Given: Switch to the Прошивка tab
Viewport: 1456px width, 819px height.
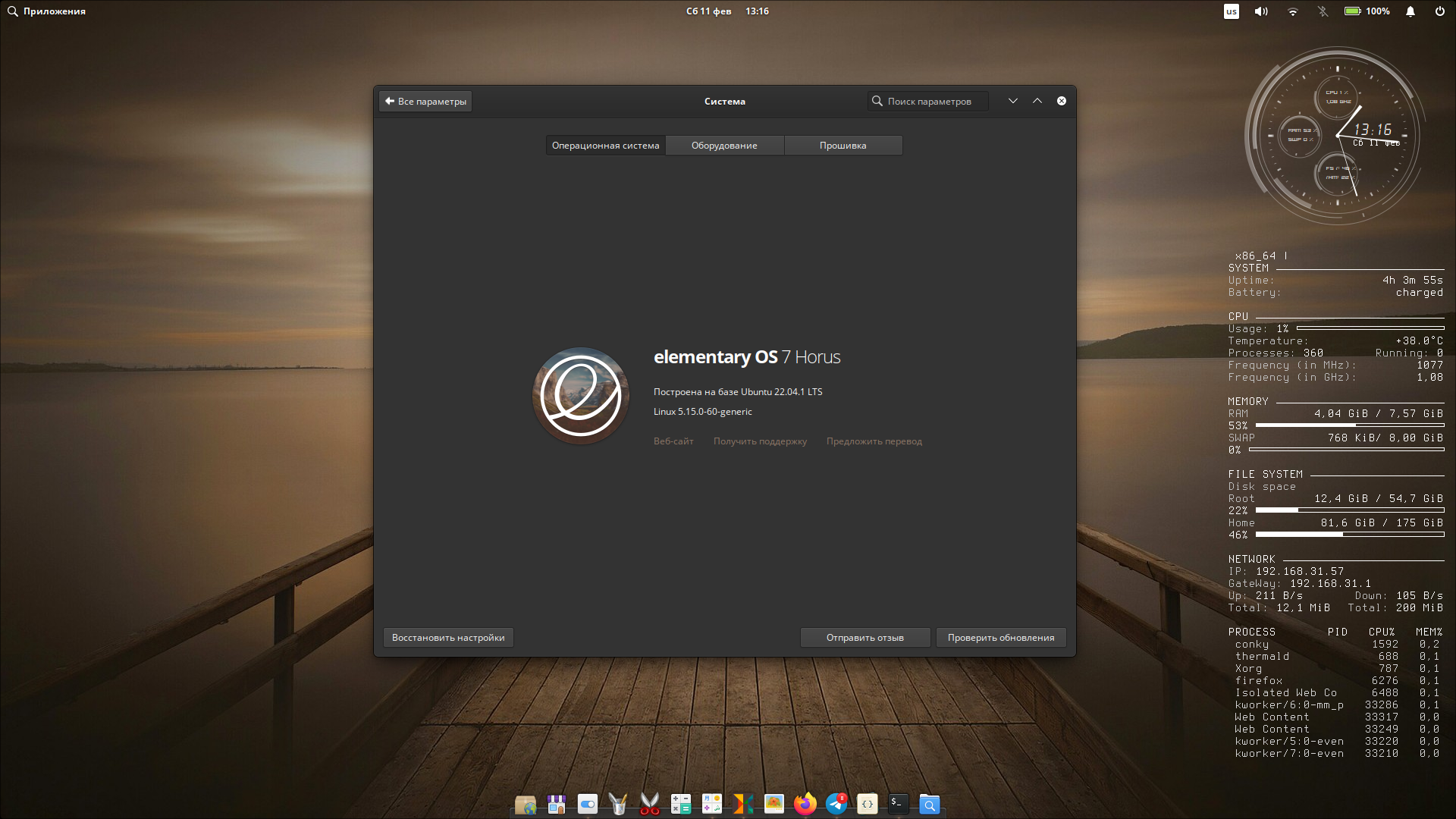Looking at the screenshot, I should (843, 145).
